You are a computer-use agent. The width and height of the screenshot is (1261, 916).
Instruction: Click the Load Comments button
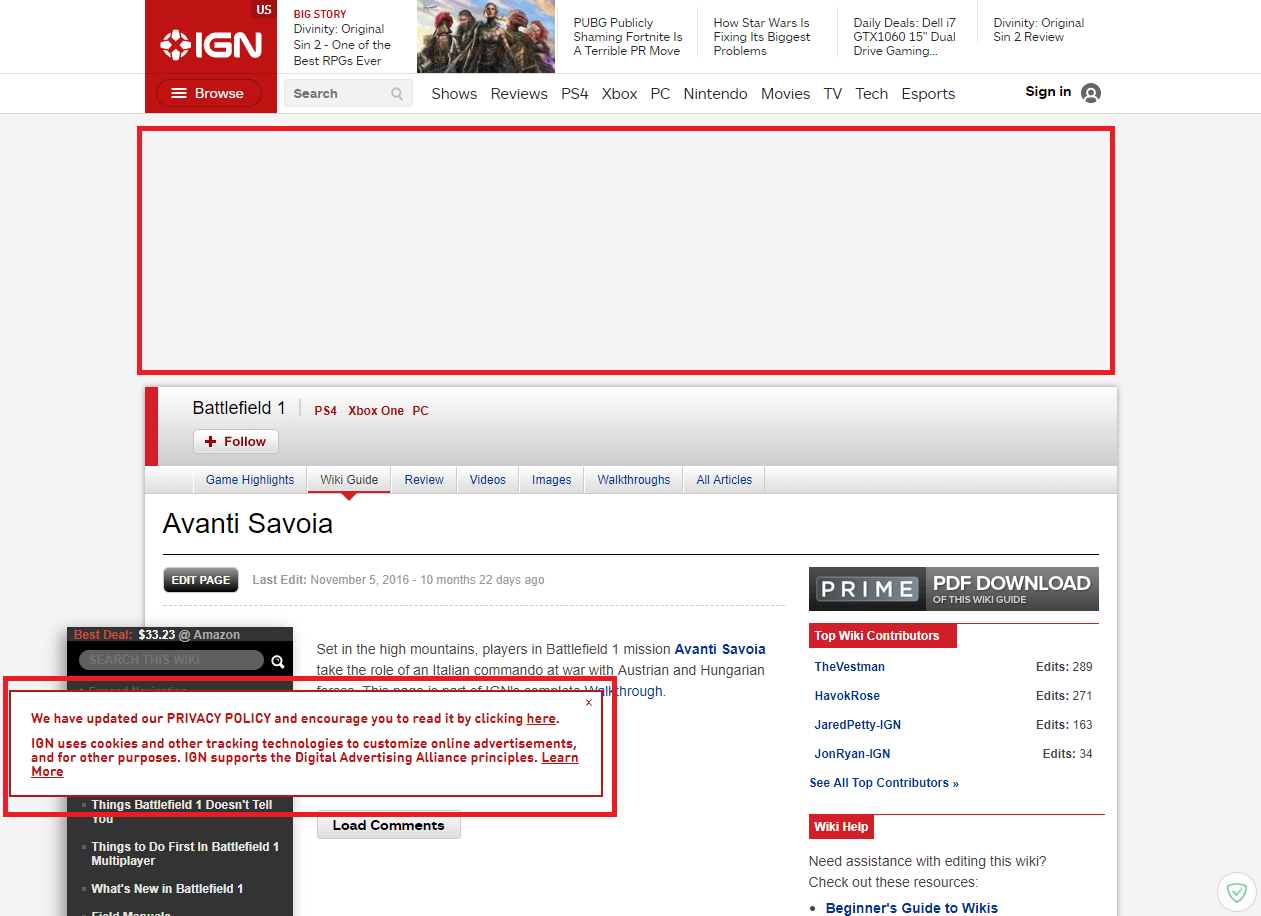[389, 825]
